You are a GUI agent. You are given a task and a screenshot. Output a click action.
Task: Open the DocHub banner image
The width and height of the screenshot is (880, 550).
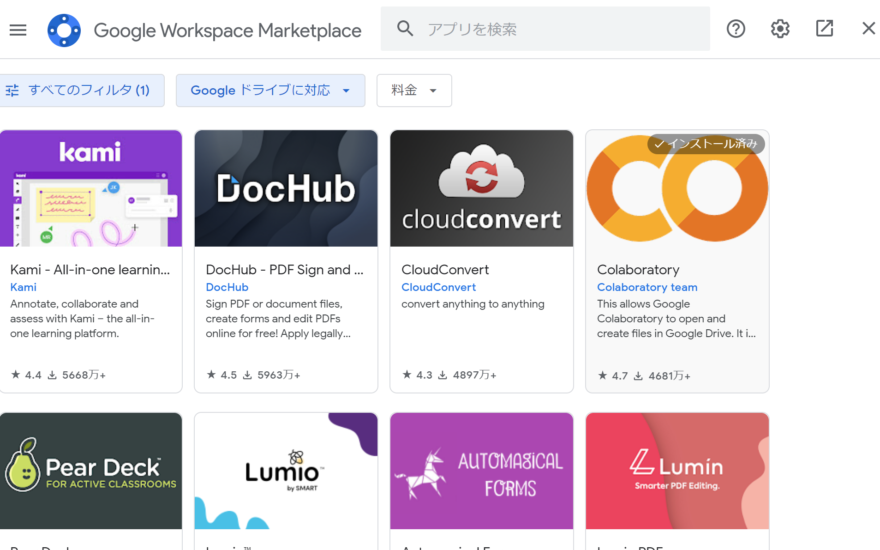point(286,189)
